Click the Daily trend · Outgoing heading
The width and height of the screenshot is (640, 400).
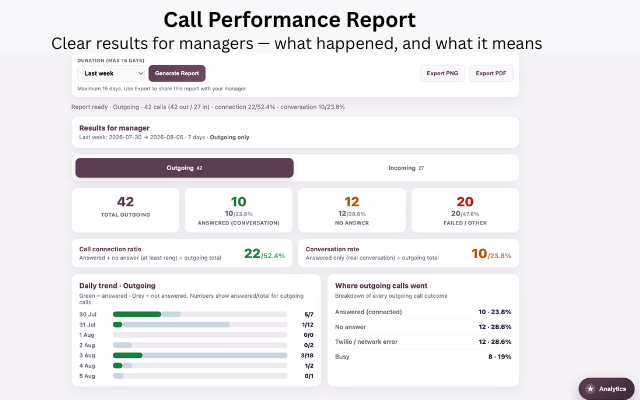(117, 286)
